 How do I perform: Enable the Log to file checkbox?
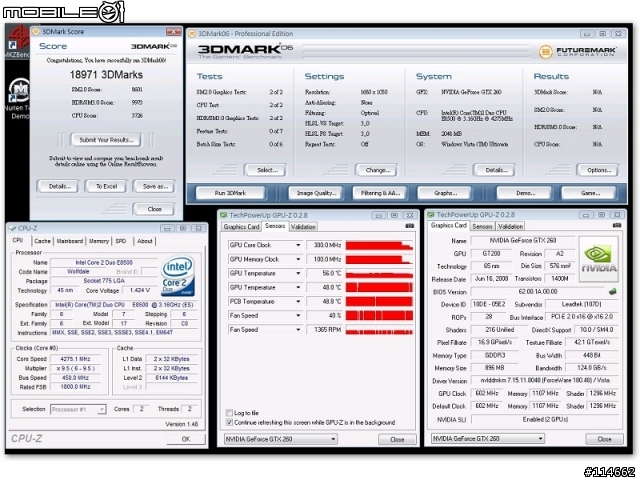coord(229,413)
